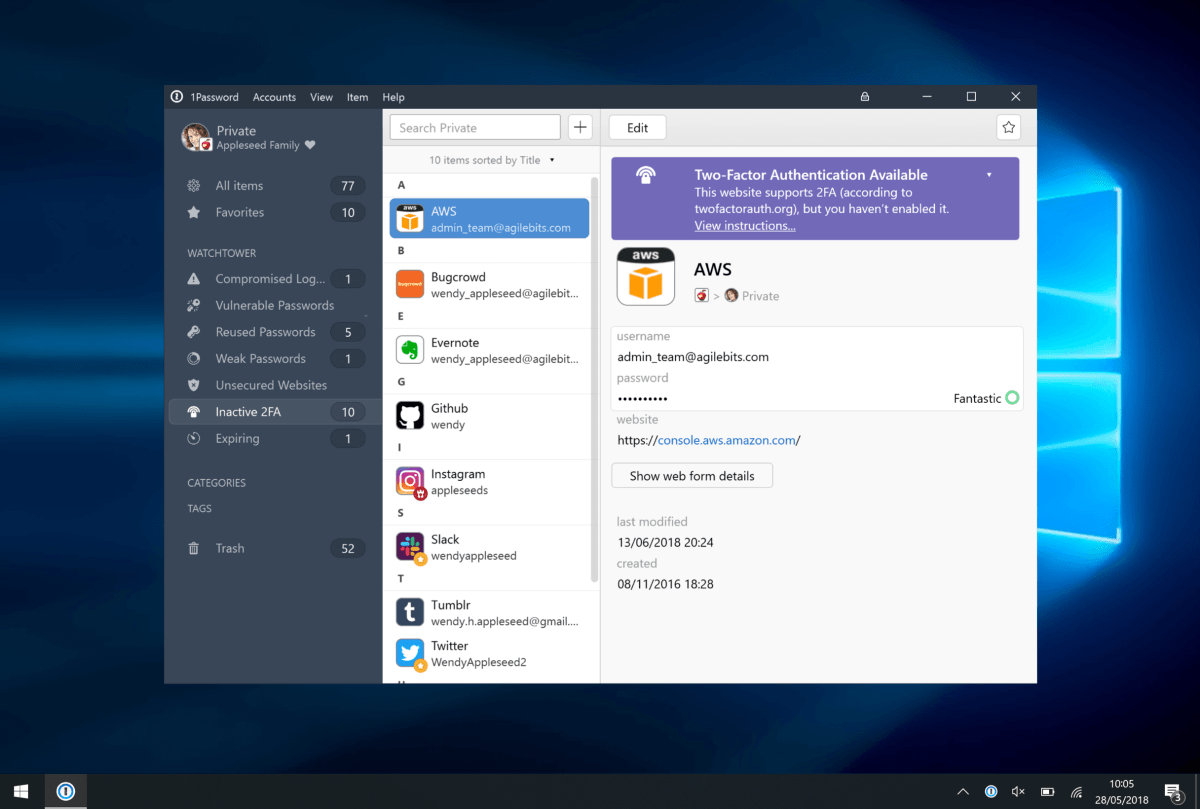Click the Bugcrowd logo icon

click(410, 284)
